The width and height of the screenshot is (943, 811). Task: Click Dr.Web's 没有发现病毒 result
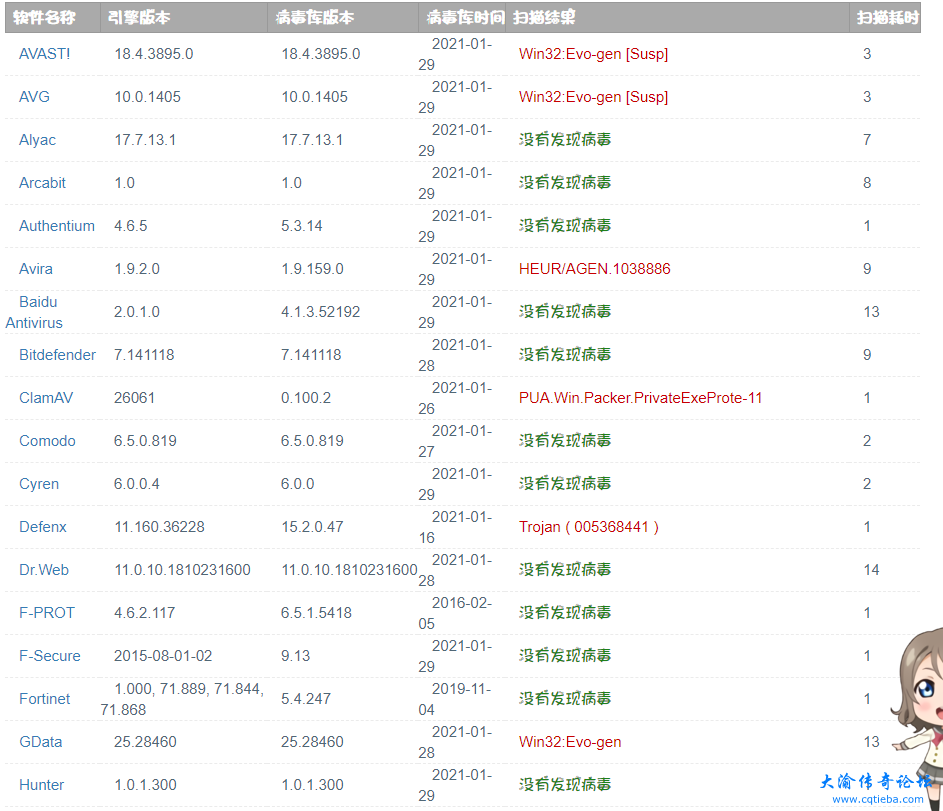click(565, 569)
